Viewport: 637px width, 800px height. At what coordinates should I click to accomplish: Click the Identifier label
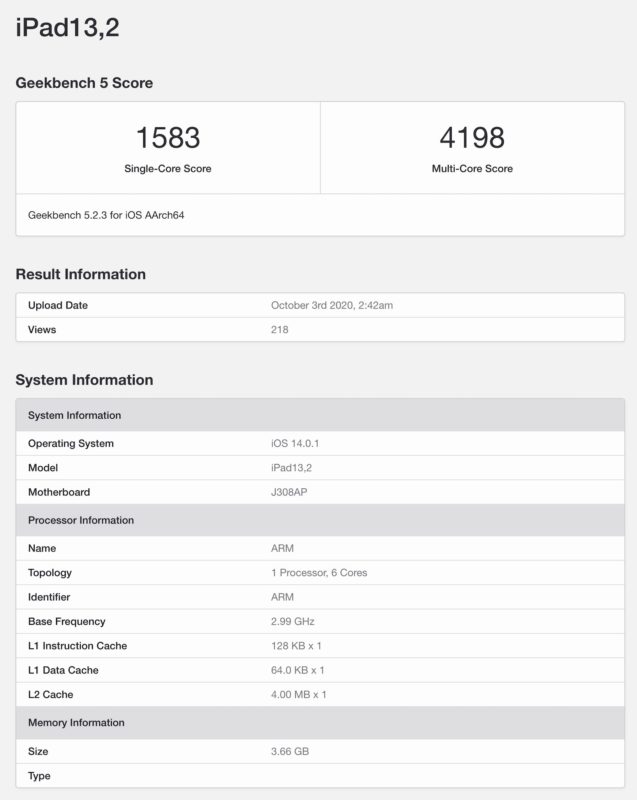49,597
